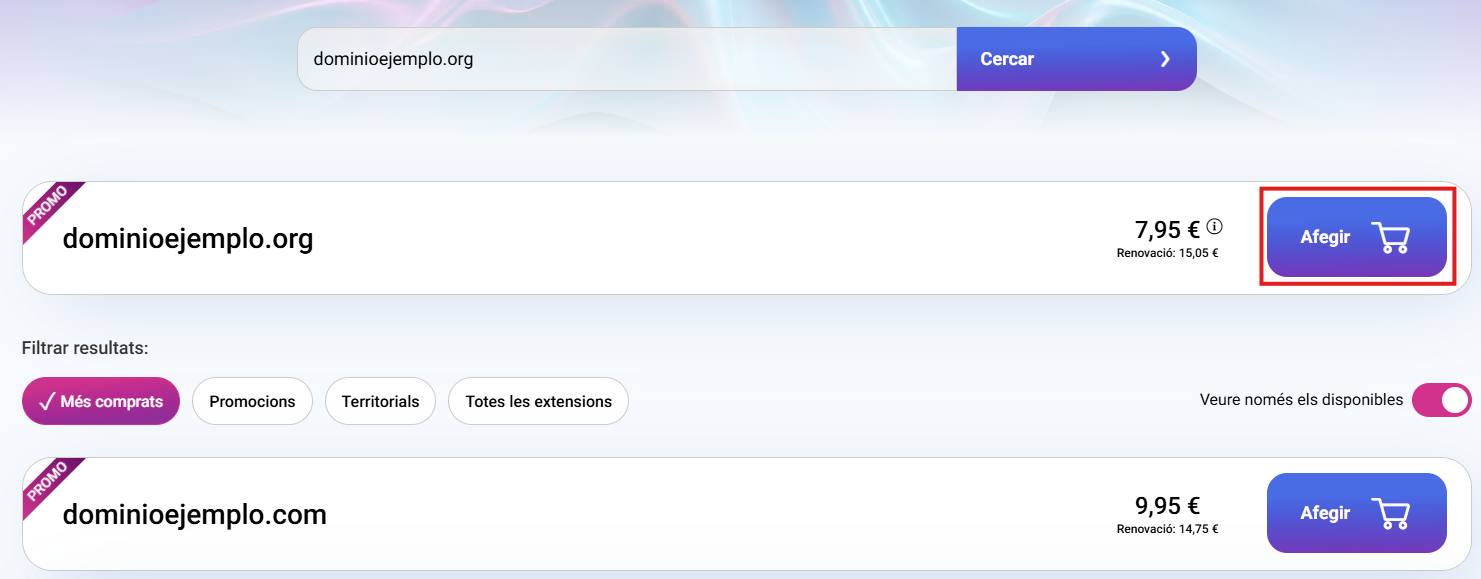Click the cart icon for dominioejemplo.org
The image size is (1481, 579).
pyautogui.click(x=1391, y=238)
